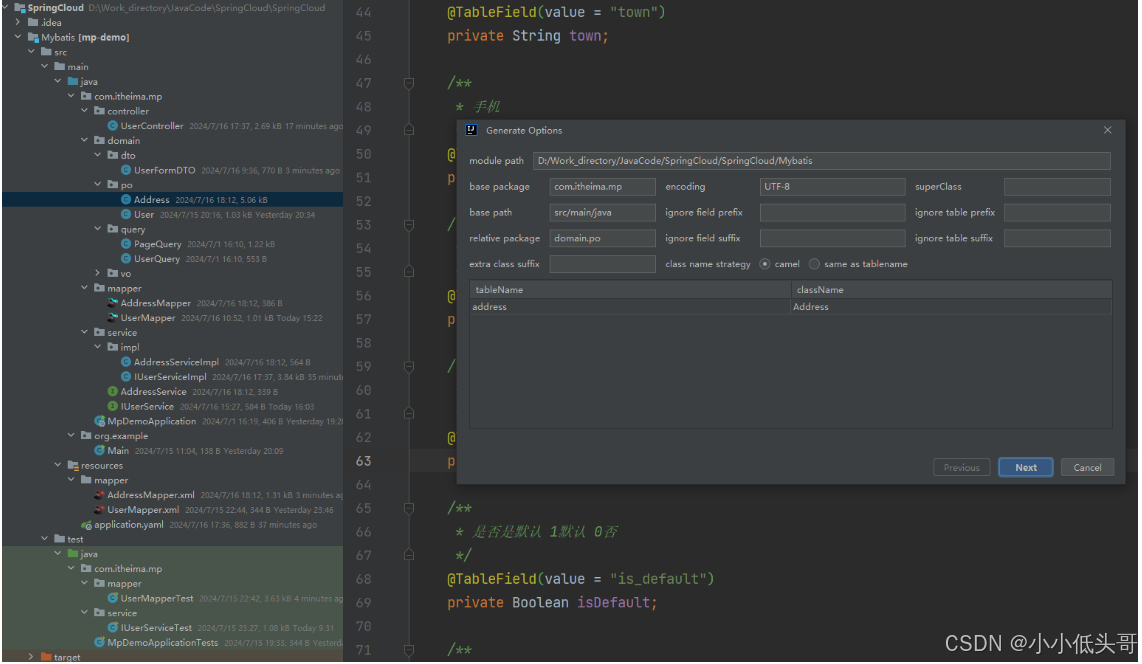Click the AddressService interface icon
The width and height of the screenshot is (1142, 664).
pos(113,392)
